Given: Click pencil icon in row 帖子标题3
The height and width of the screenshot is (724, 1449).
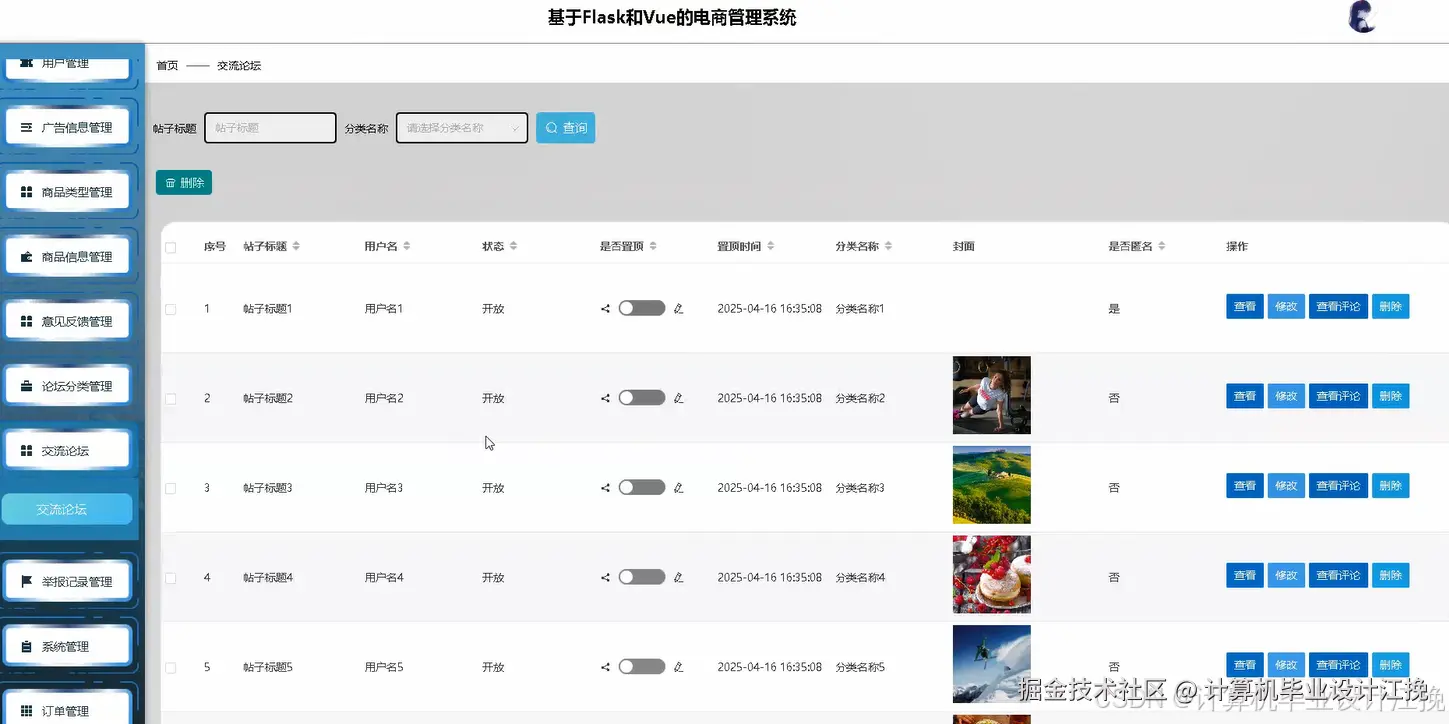Looking at the screenshot, I should click(678, 488).
